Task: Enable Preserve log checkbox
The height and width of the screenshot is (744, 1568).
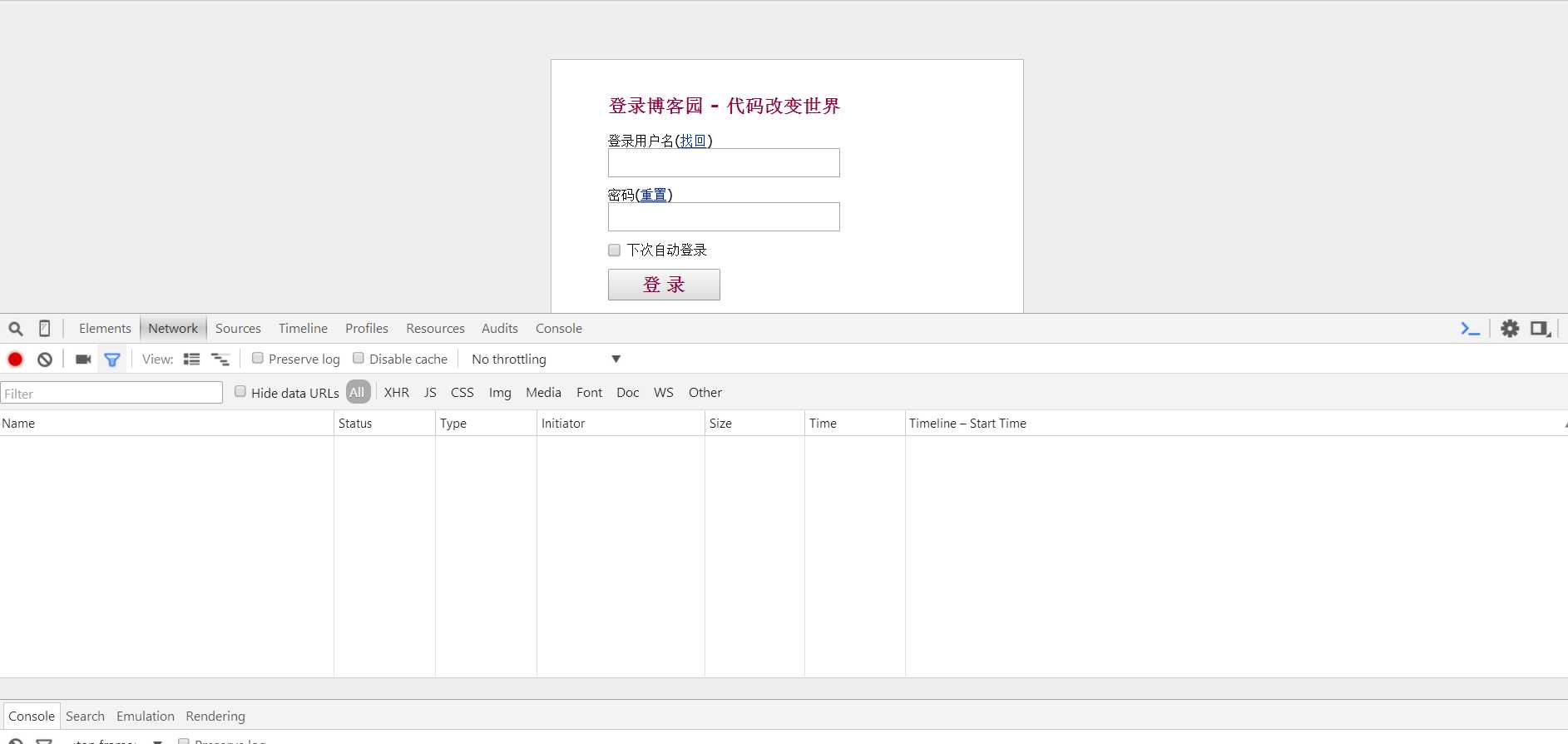Action: click(258, 358)
